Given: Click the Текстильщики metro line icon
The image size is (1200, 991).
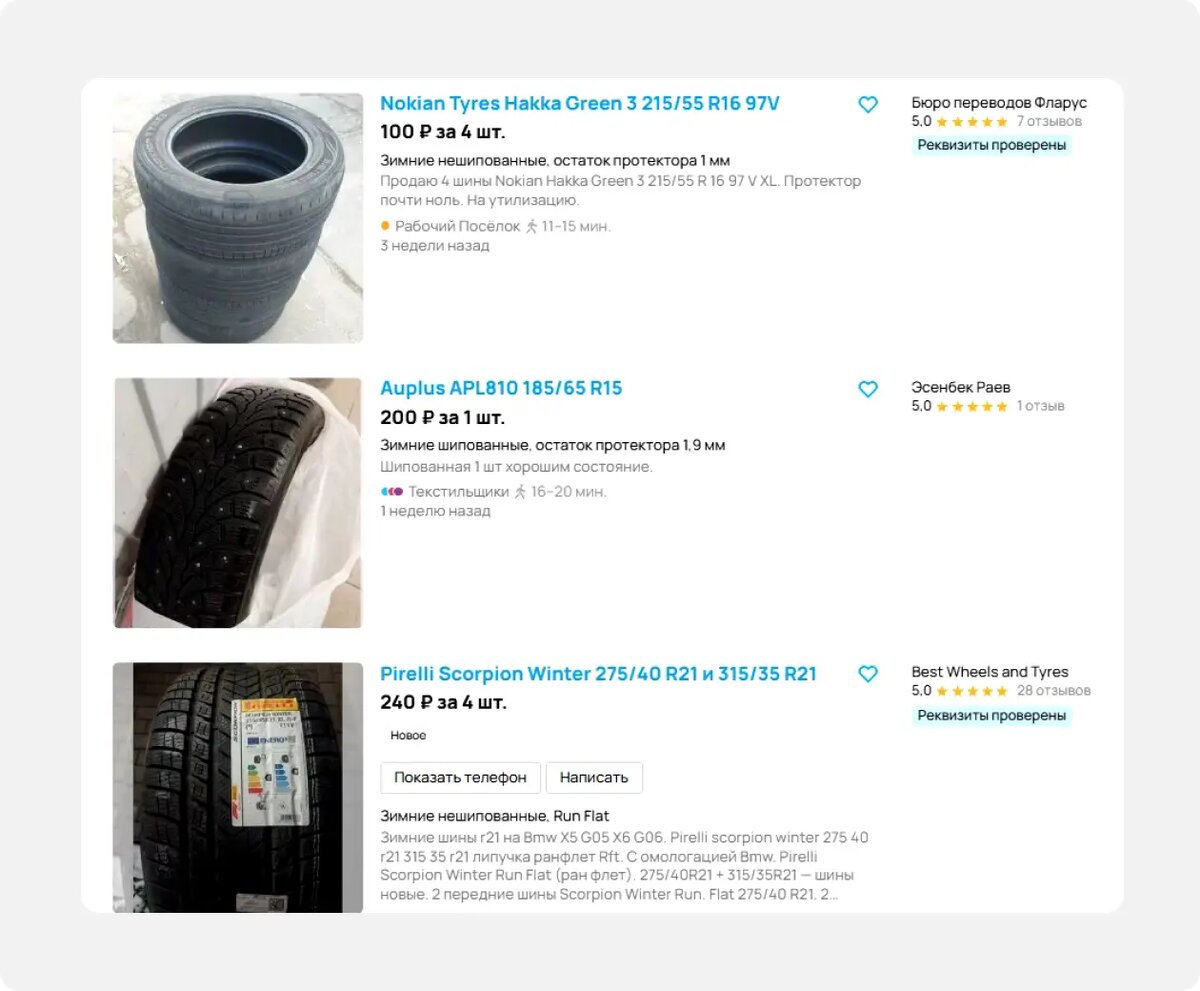Looking at the screenshot, I should click(391, 491).
